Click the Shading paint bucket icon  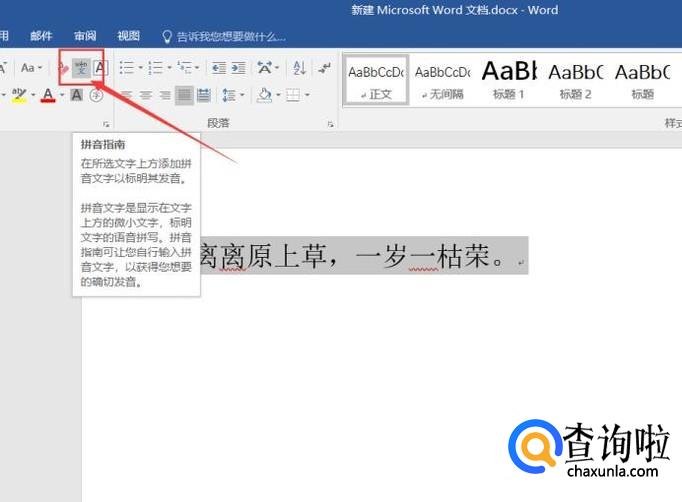point(264,95)
